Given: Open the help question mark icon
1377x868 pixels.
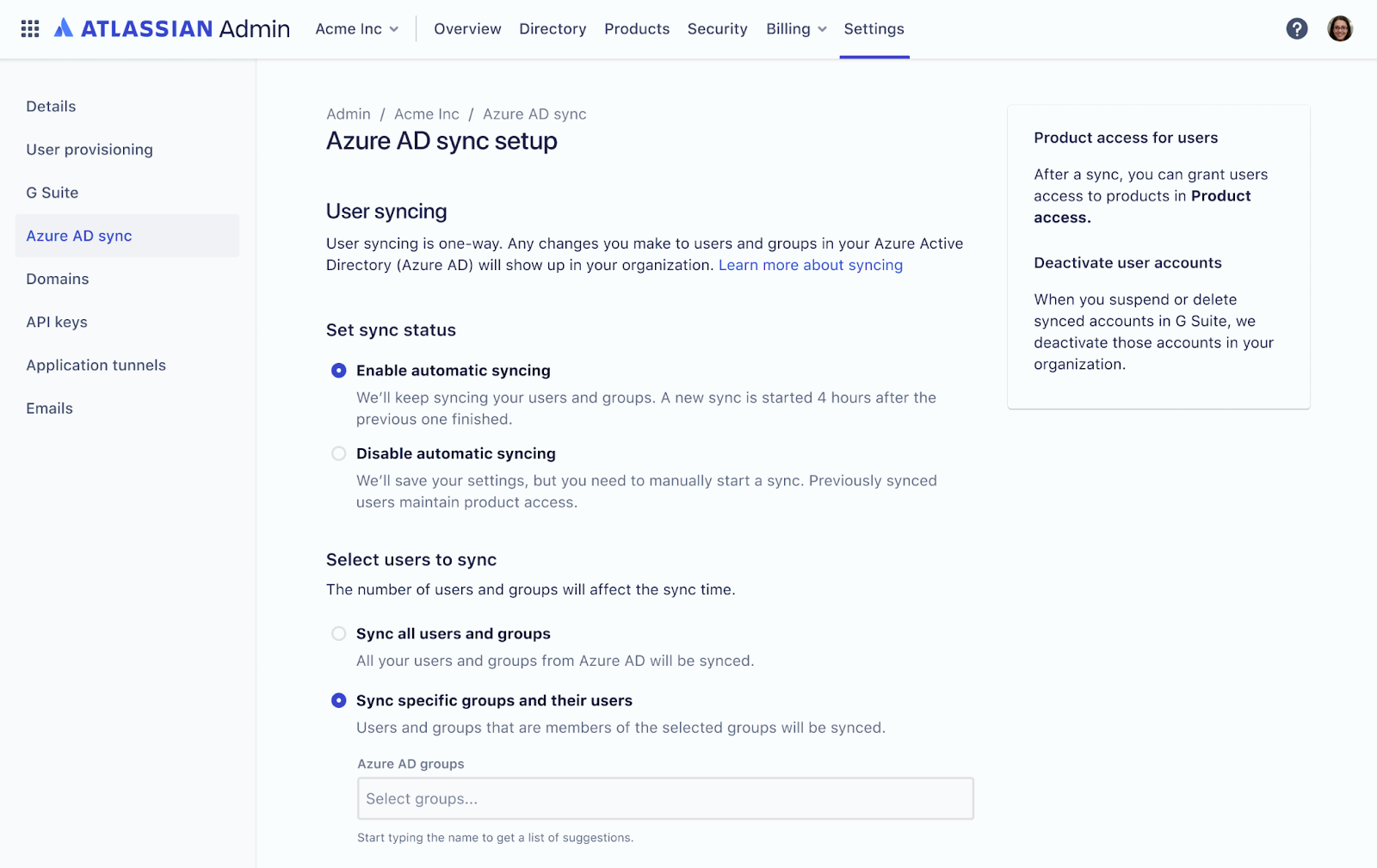Looking at the screenshot, I should 1297,28.
